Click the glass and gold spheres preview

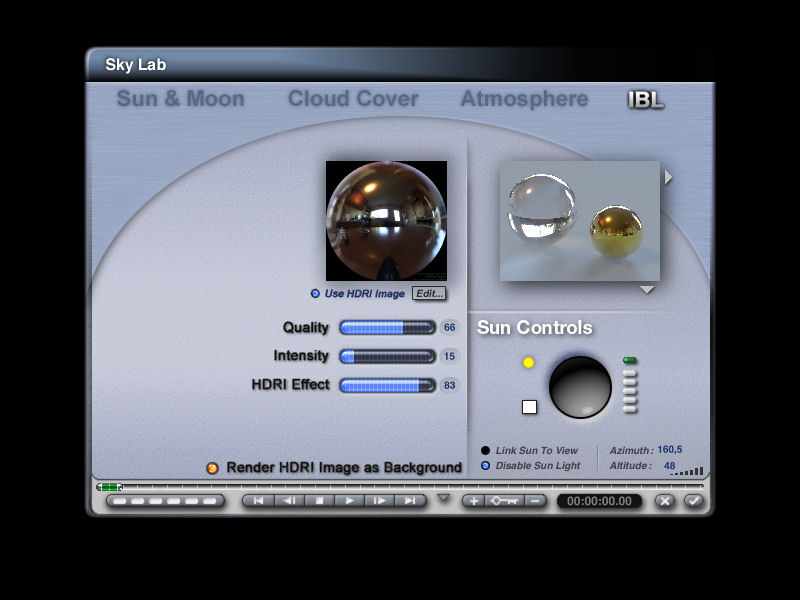580,221
